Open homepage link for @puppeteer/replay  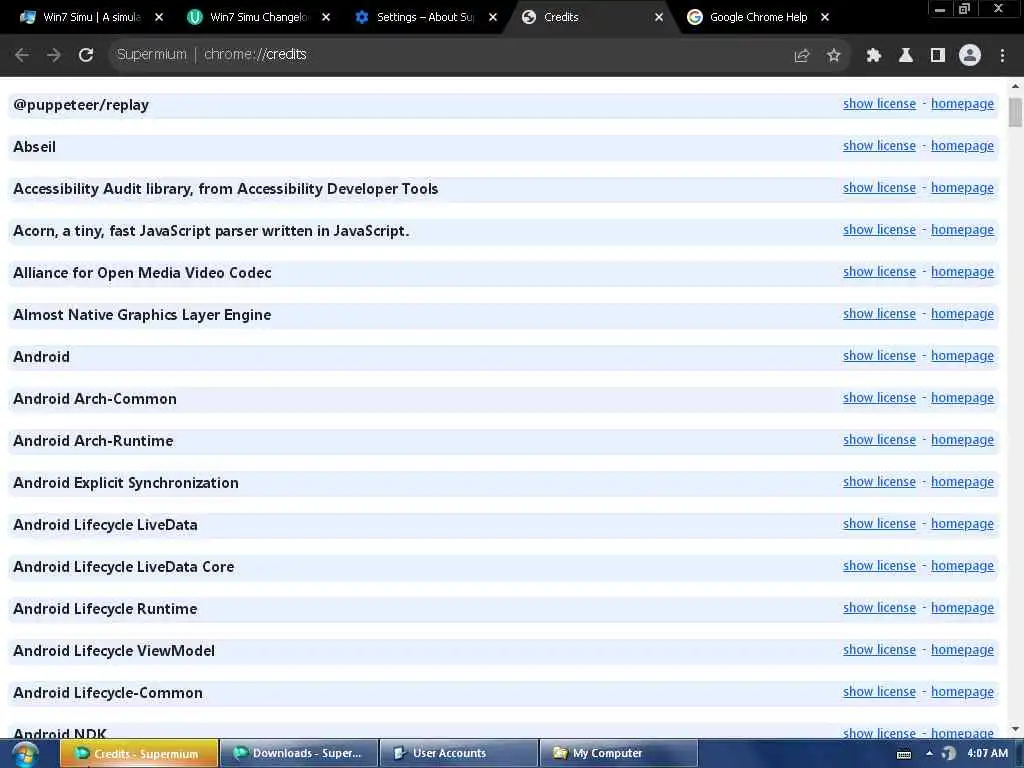pyautogui.click(x=962, y=104)
